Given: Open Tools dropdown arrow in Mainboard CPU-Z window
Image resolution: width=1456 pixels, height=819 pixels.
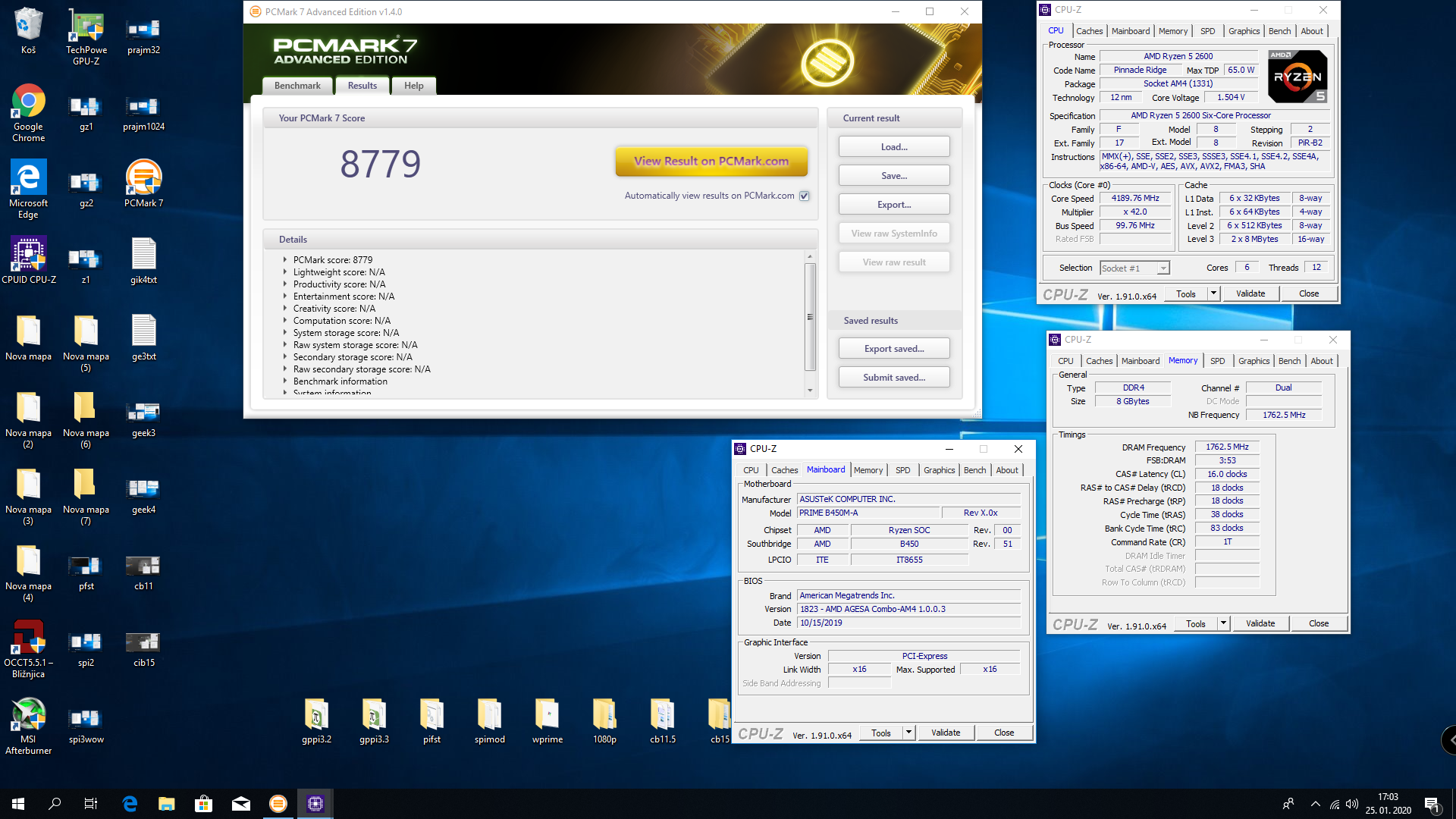Looking at the screenshot, I should (908, 733).
